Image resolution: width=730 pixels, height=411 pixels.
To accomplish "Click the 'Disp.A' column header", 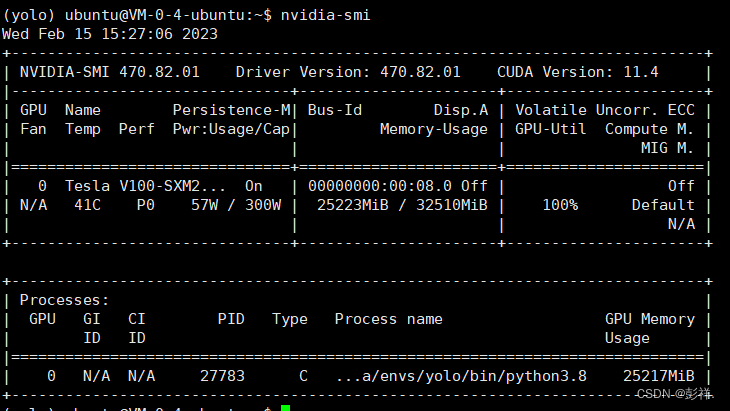I will pyautogui.click(x=461, y=110).
